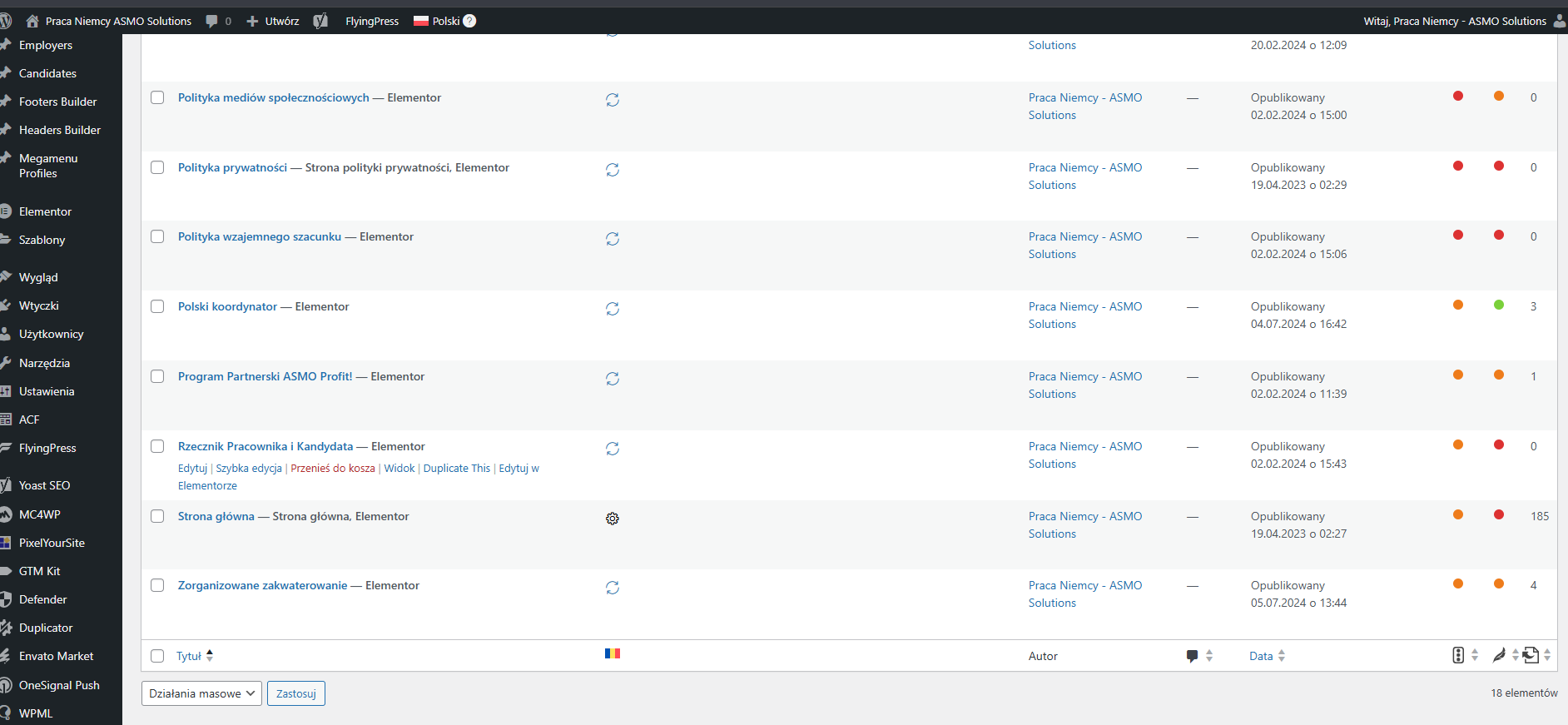Open Wtyczki in the sidebar menu
Viewport: 1568px width, 725px height.
38,305
